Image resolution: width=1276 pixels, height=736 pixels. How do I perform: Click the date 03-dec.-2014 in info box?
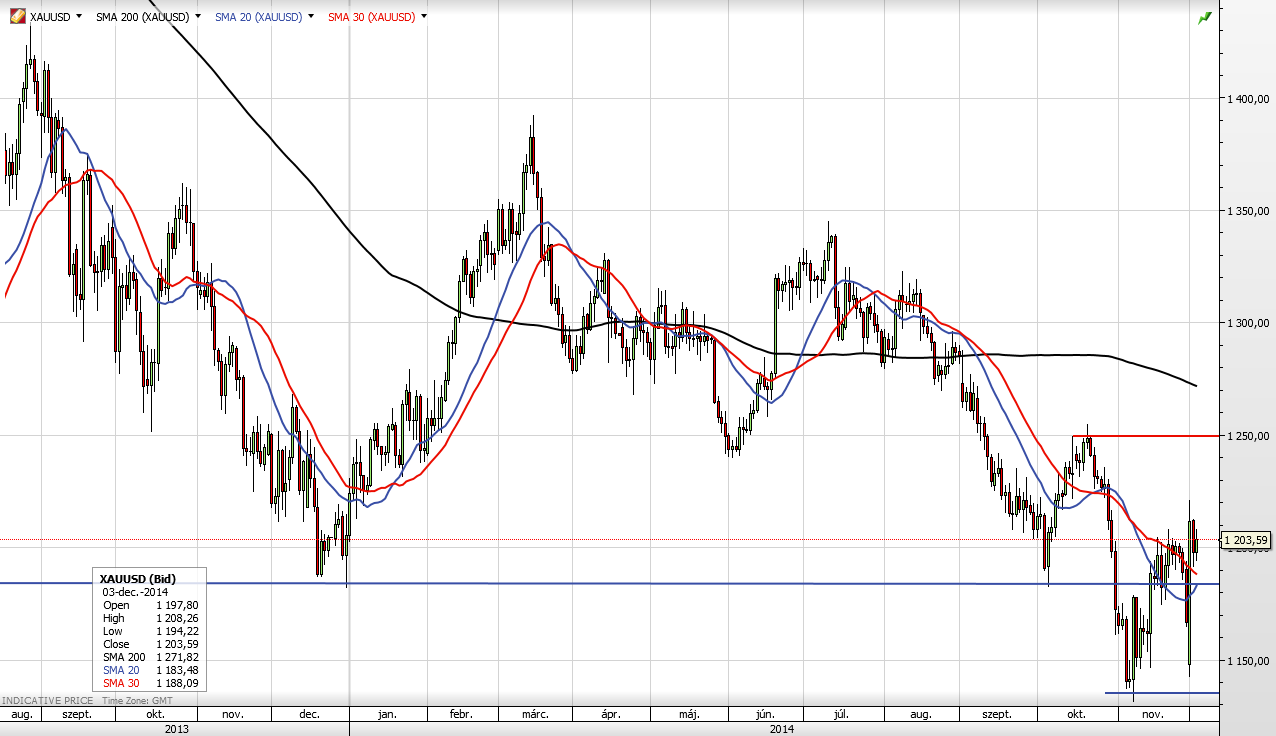click(x=135, y=592)
